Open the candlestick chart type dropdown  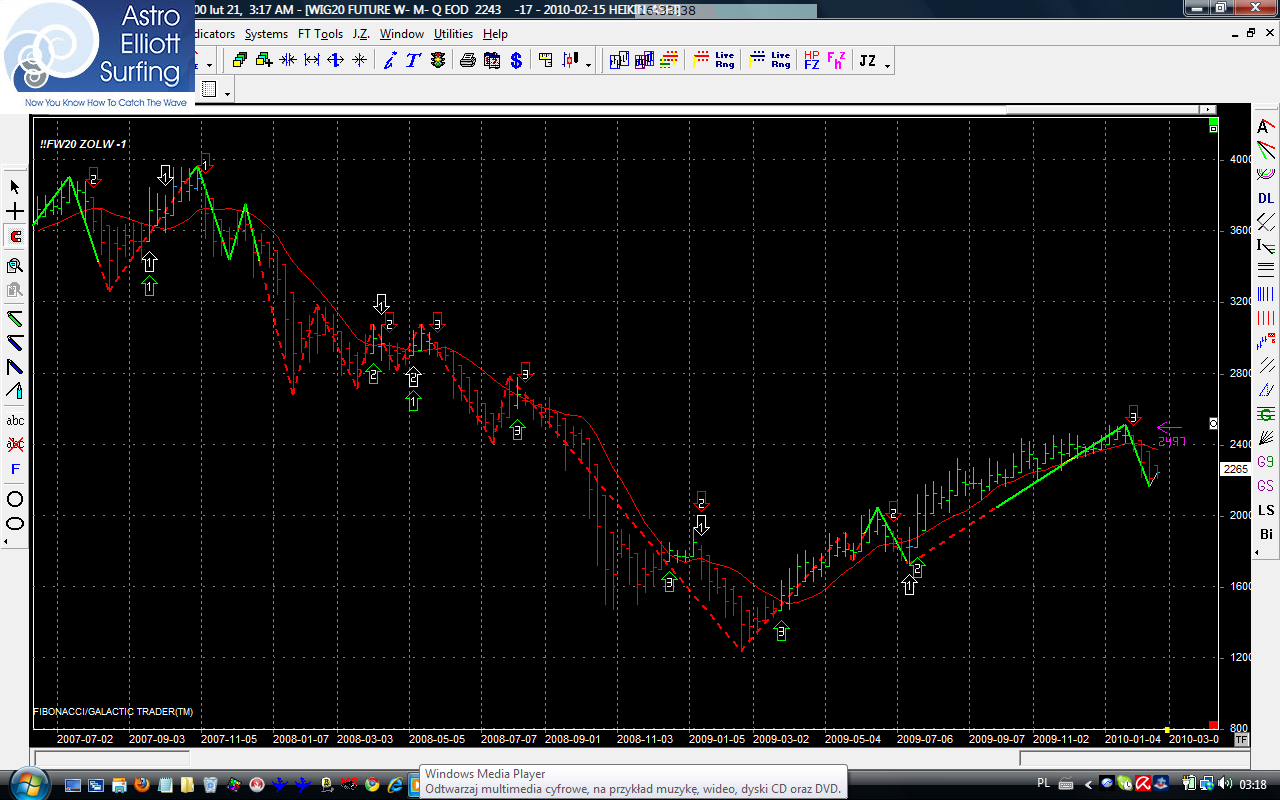coord(588,65)
